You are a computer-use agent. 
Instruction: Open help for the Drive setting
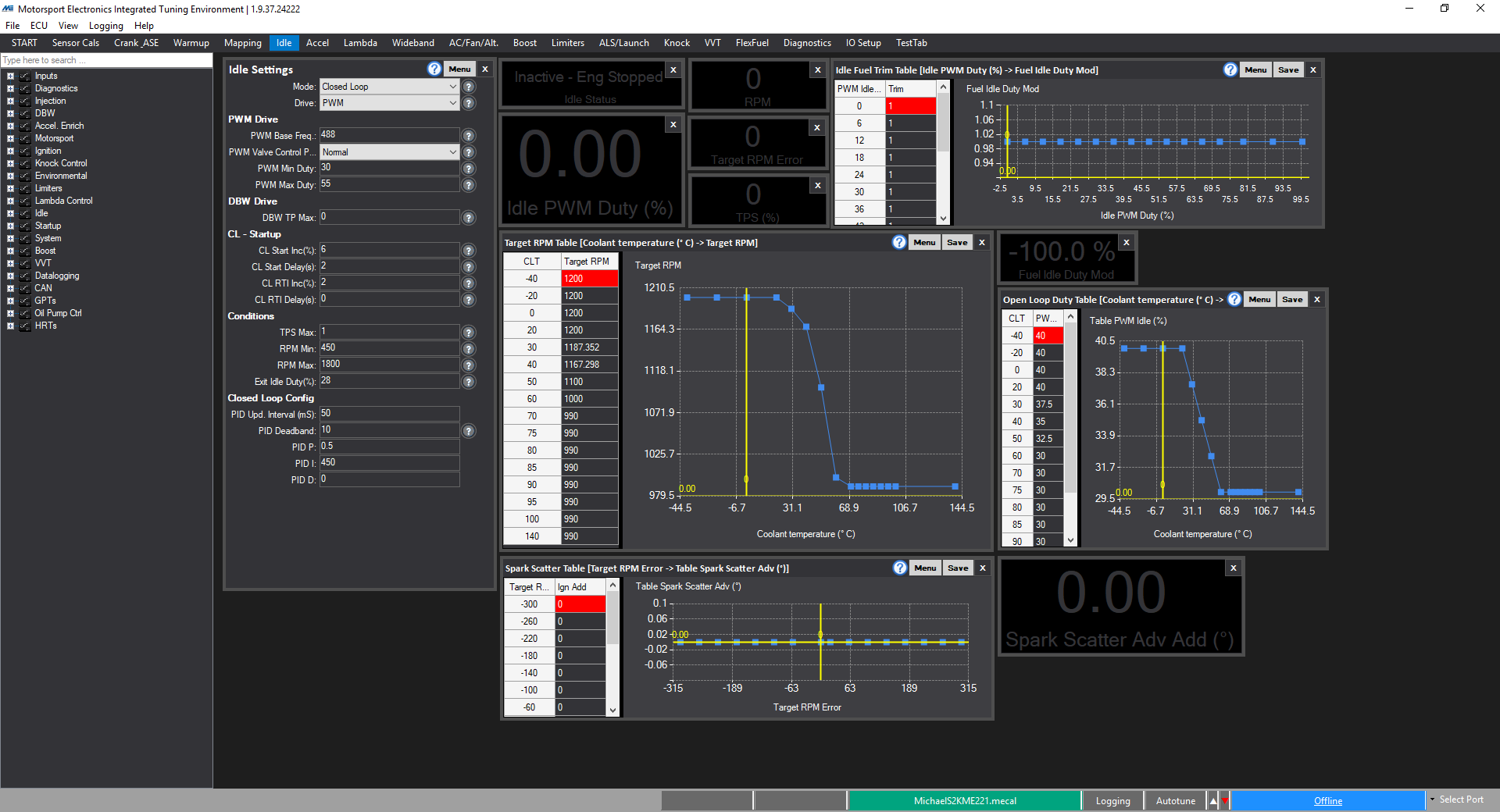pyautogui.click(x=469, y=103)
